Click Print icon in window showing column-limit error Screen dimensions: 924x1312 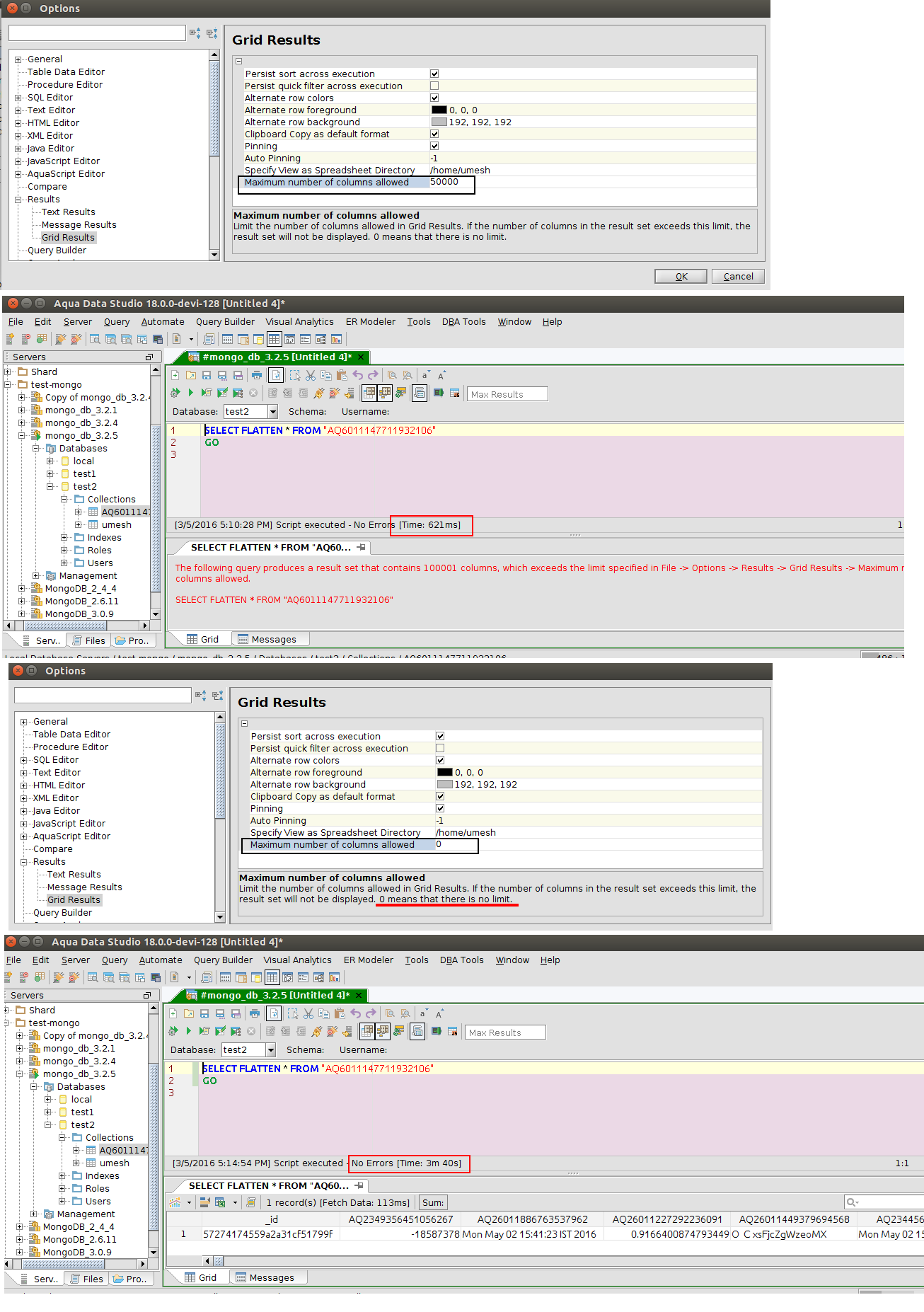[x=256, y=375]
